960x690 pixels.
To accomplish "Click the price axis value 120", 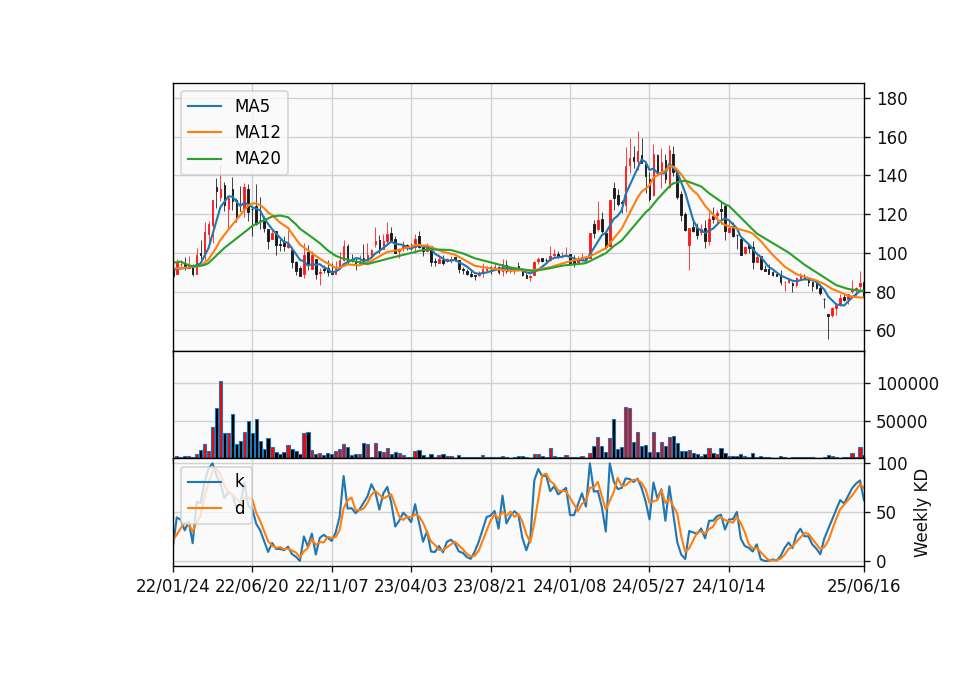I will [x=892, y=215].
